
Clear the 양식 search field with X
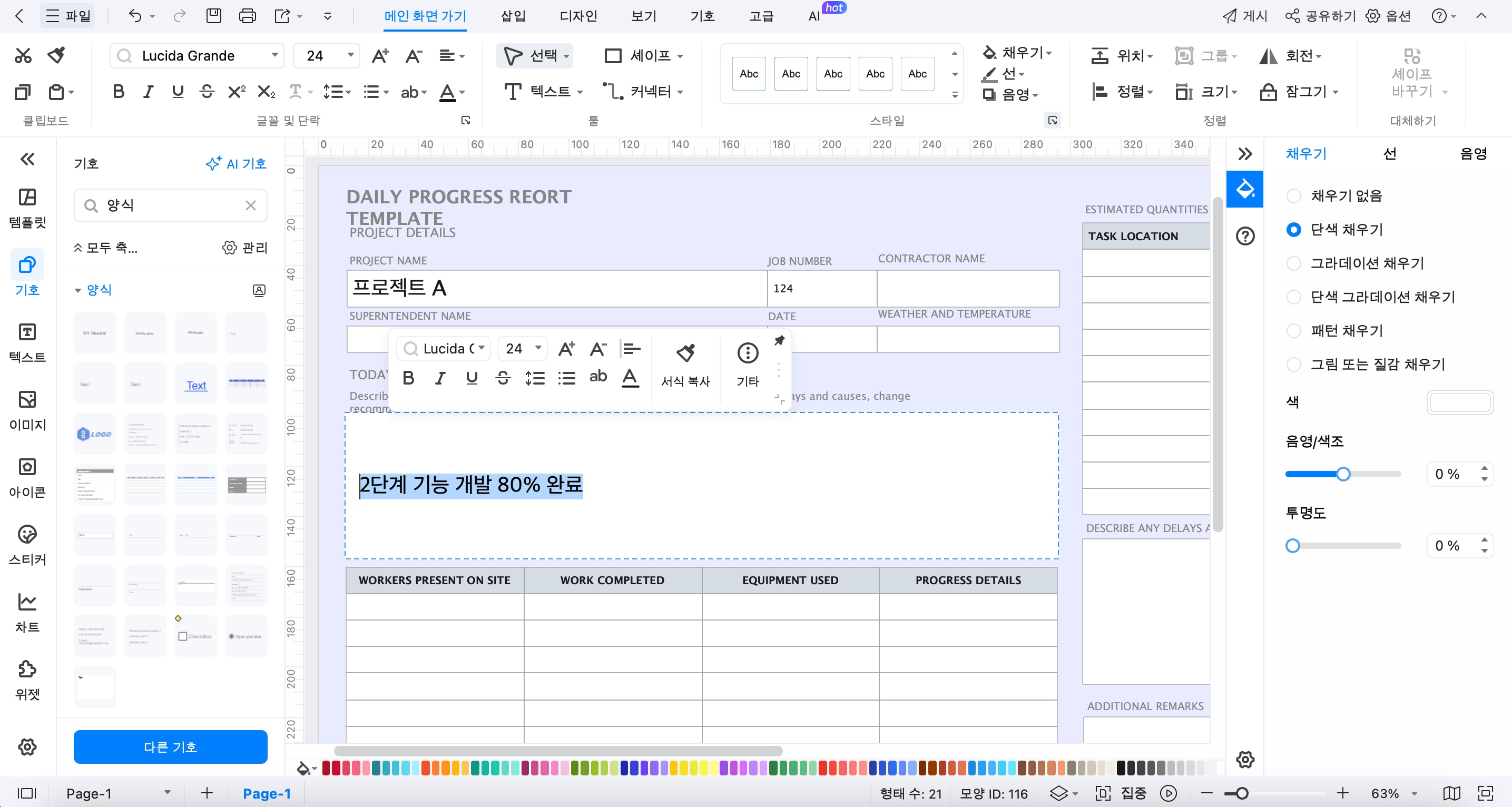pyautogui.click(x=251, y=205)
